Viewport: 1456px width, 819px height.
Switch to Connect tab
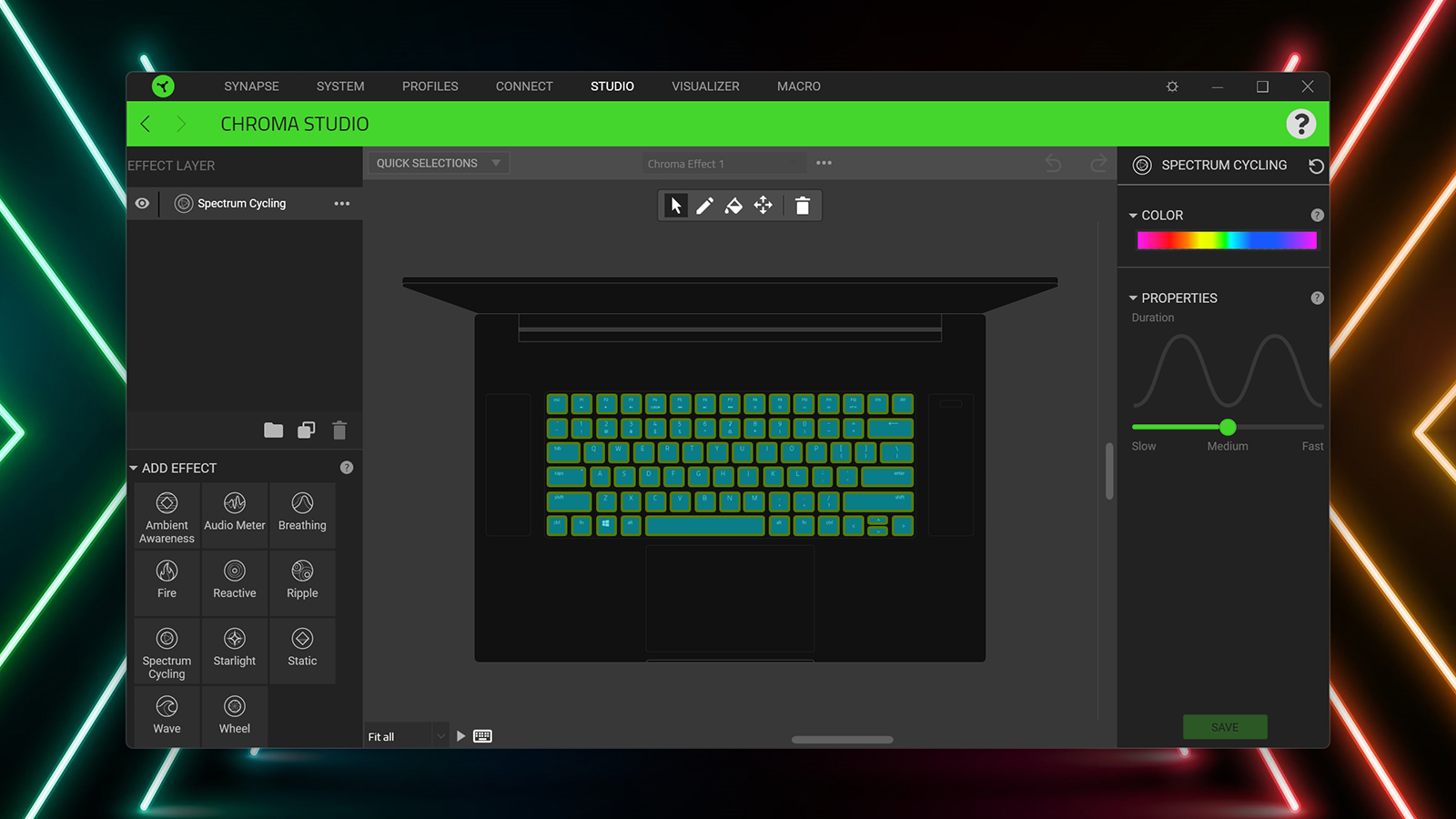tap(524, 86)
